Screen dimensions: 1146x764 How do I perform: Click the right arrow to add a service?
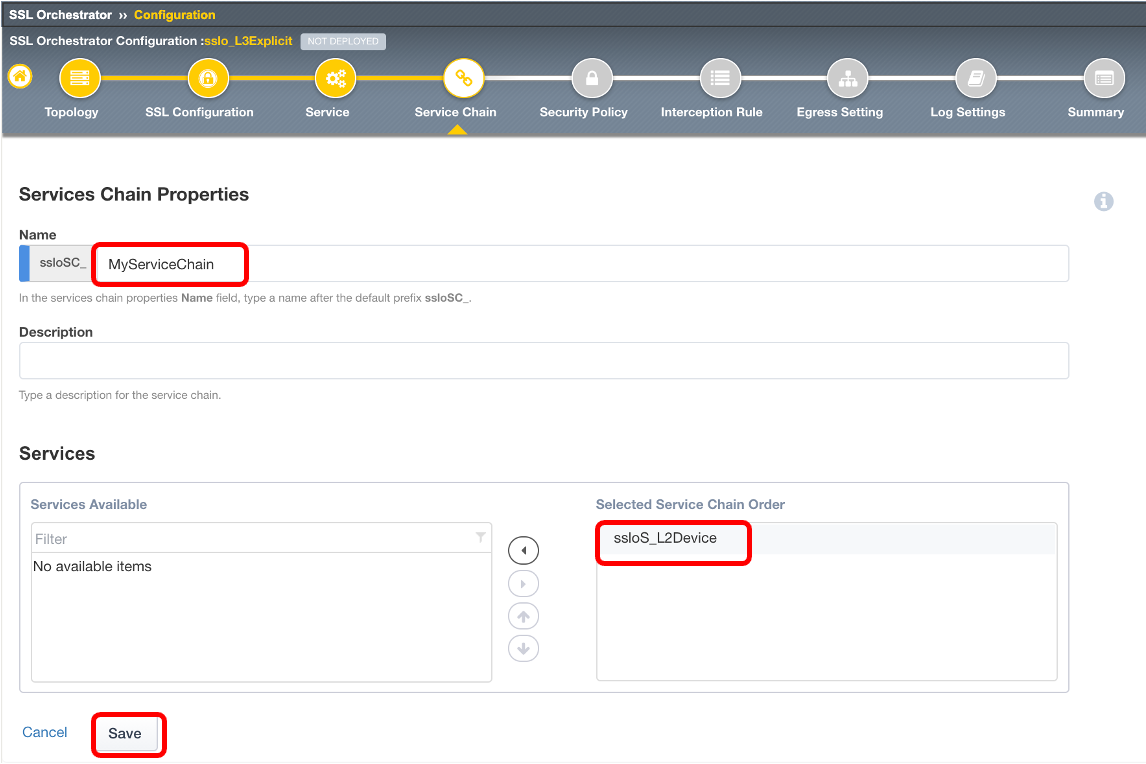(x=523, y=583)
